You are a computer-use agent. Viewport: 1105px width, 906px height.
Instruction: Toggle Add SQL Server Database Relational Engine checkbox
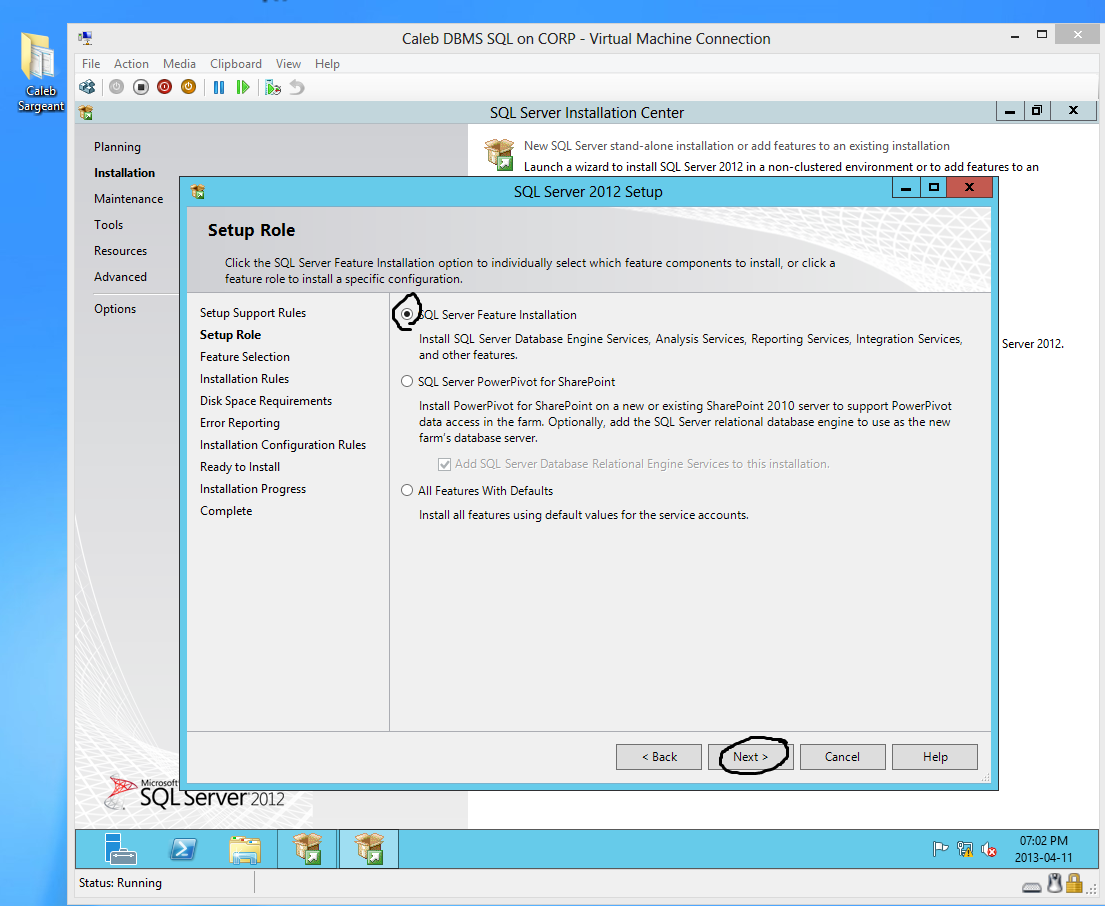[444, 464]
